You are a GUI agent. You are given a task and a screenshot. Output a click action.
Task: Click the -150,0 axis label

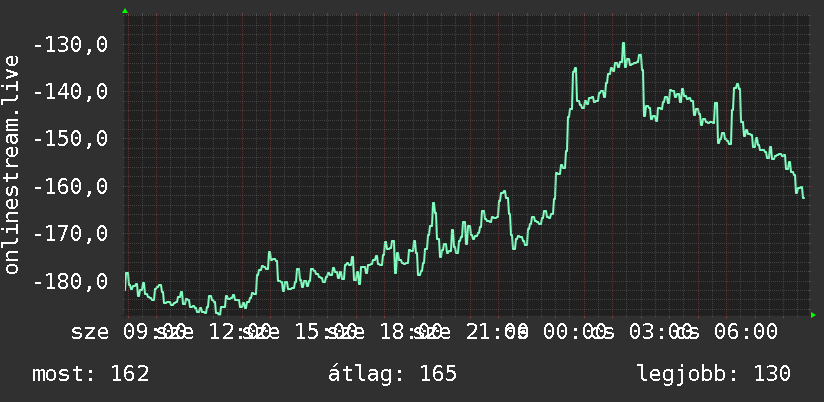pos(70,140)
